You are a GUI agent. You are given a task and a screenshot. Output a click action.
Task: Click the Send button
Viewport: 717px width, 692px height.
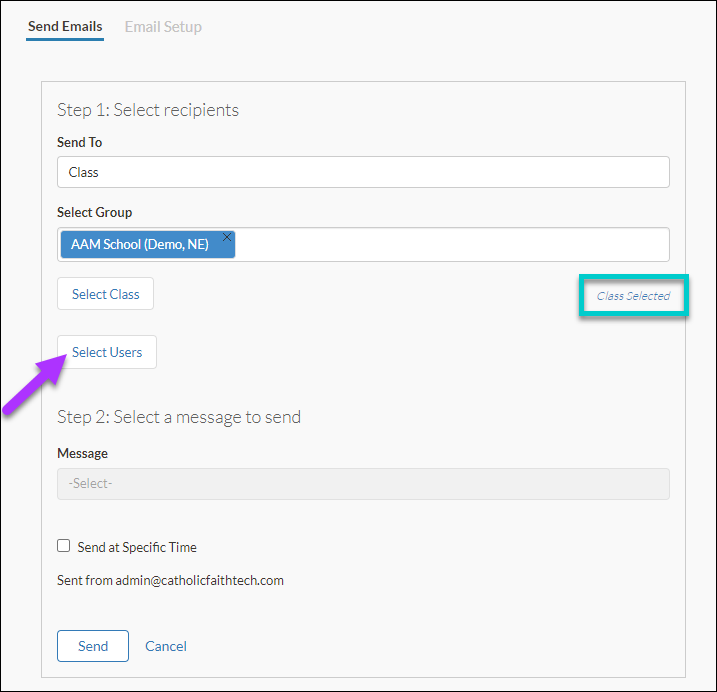coord(93,646)
